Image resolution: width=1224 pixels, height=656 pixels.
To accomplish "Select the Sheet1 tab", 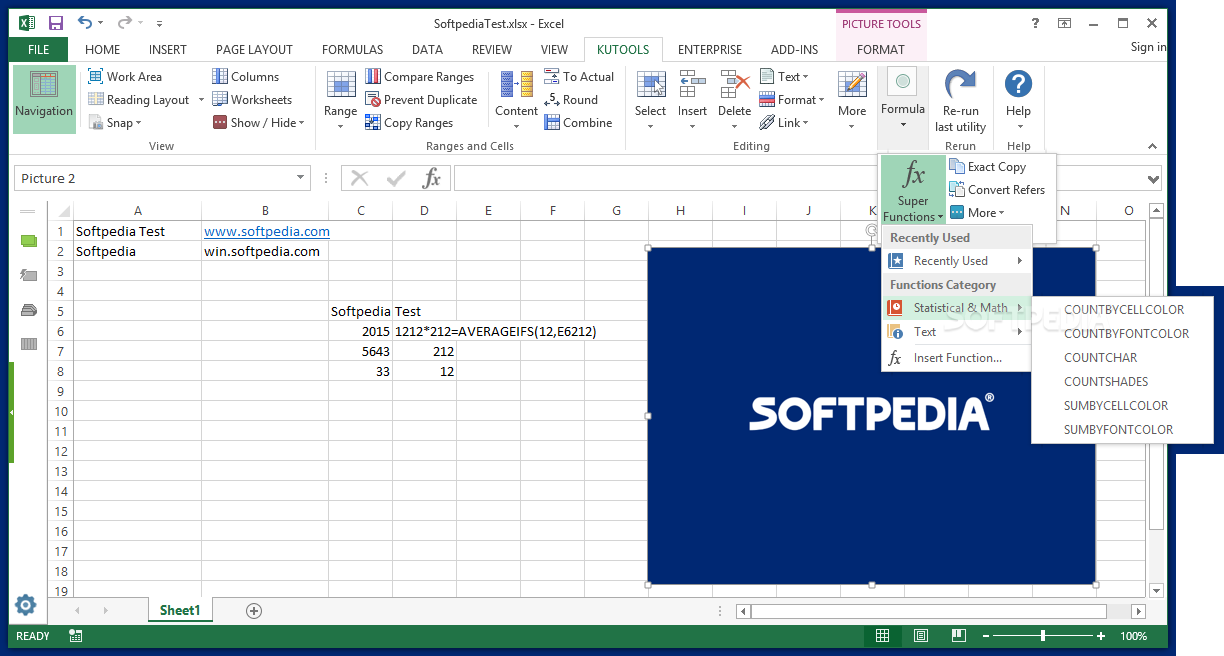I will (180, 610).
